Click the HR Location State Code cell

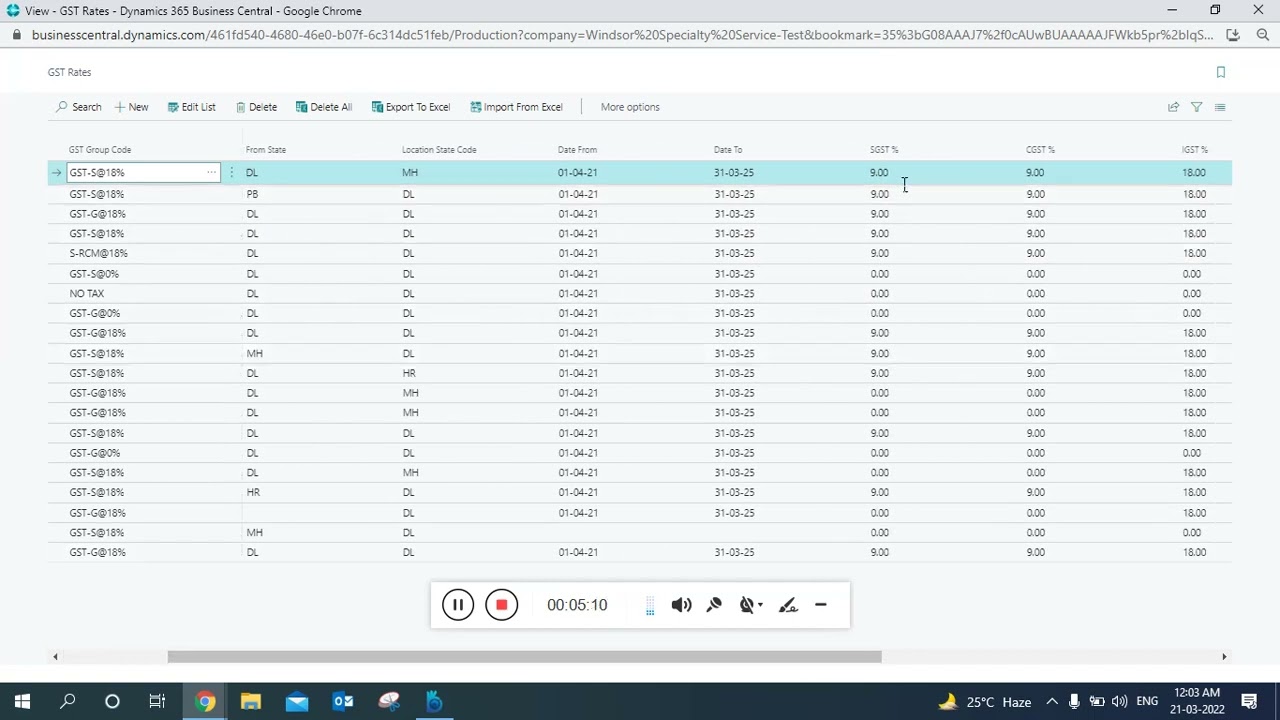(x=409, y=373)
